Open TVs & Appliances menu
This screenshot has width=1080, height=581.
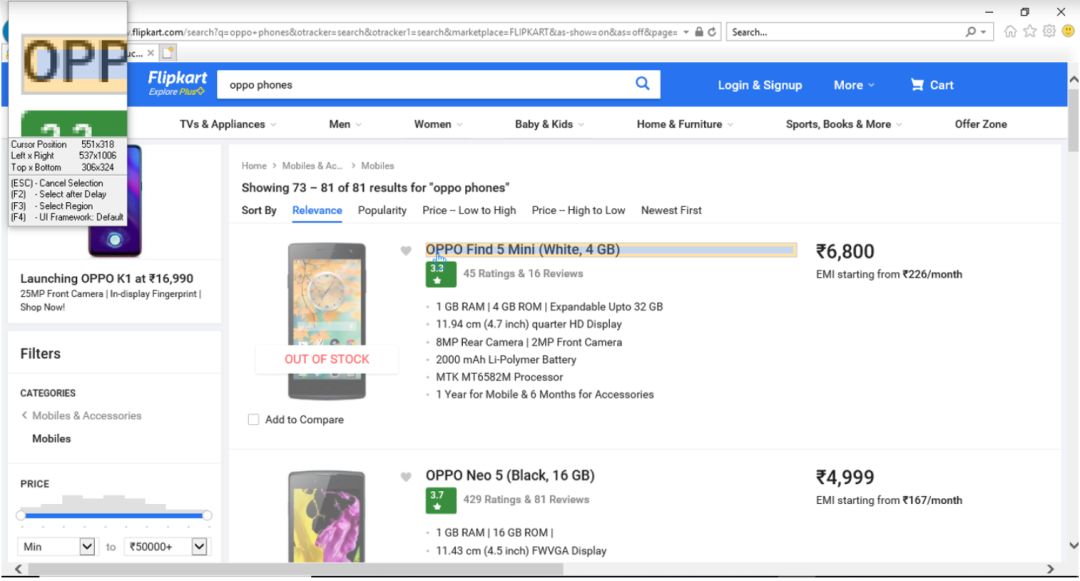228,124
